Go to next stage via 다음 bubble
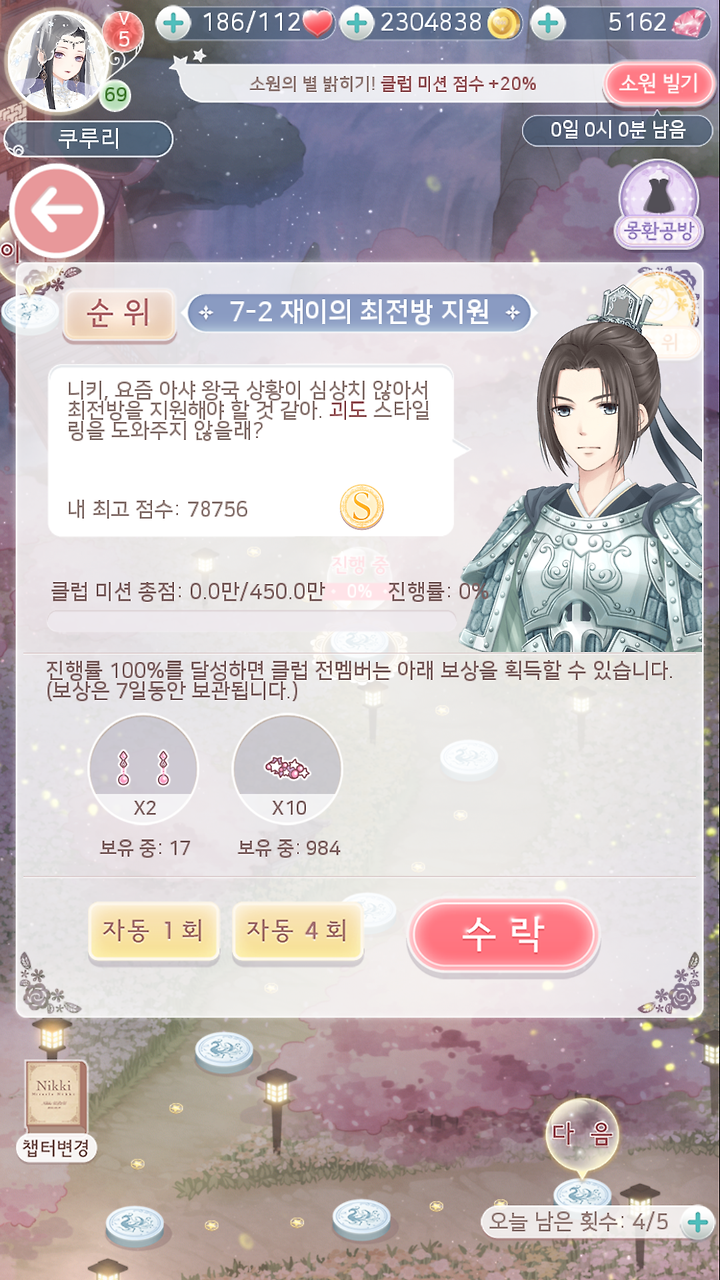The height and width of the screenshot is (1280, 720). coord(583,1135)
